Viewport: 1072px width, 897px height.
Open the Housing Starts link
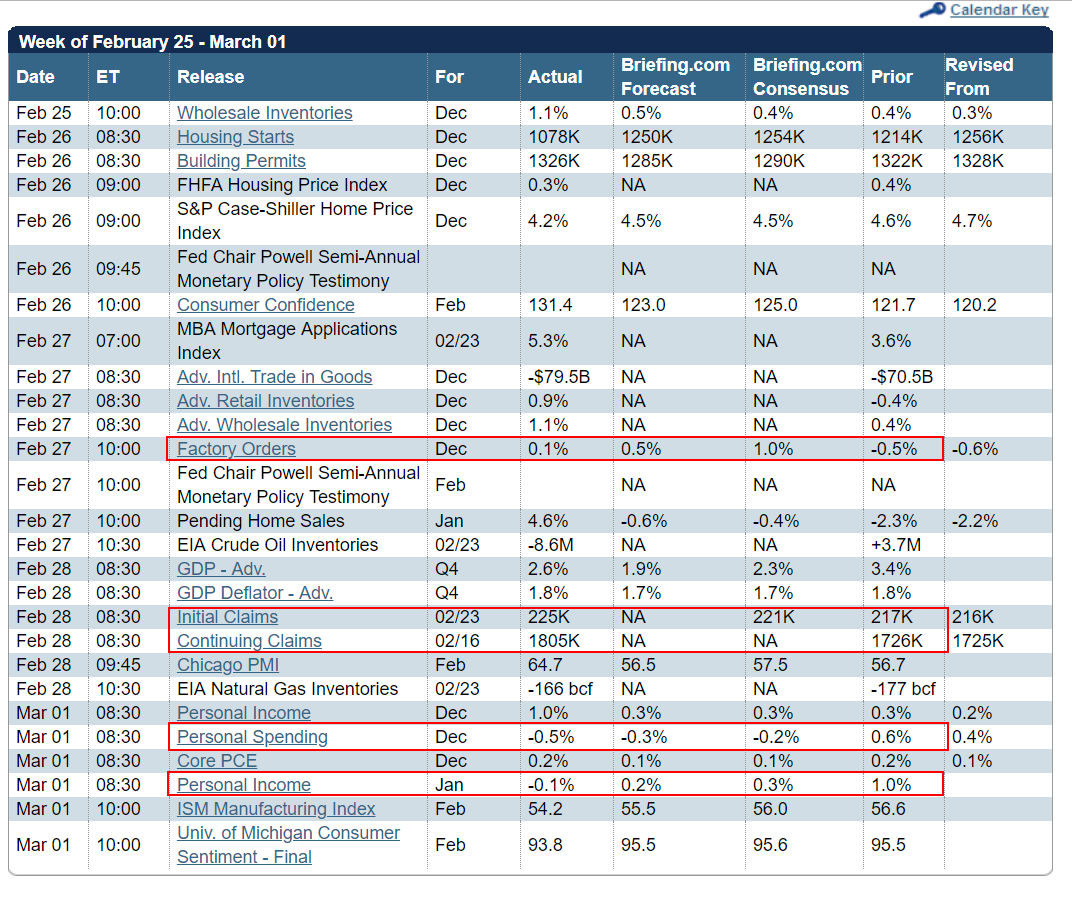[235, 137]
